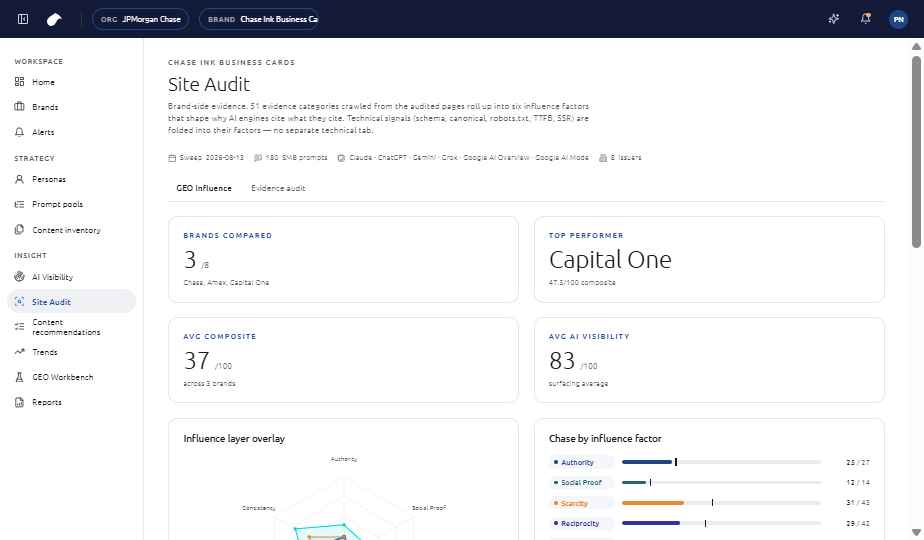Select Site Audit label in sidebar
The width and height of the screenshot is (924, 540).
[x=51, y=302]
